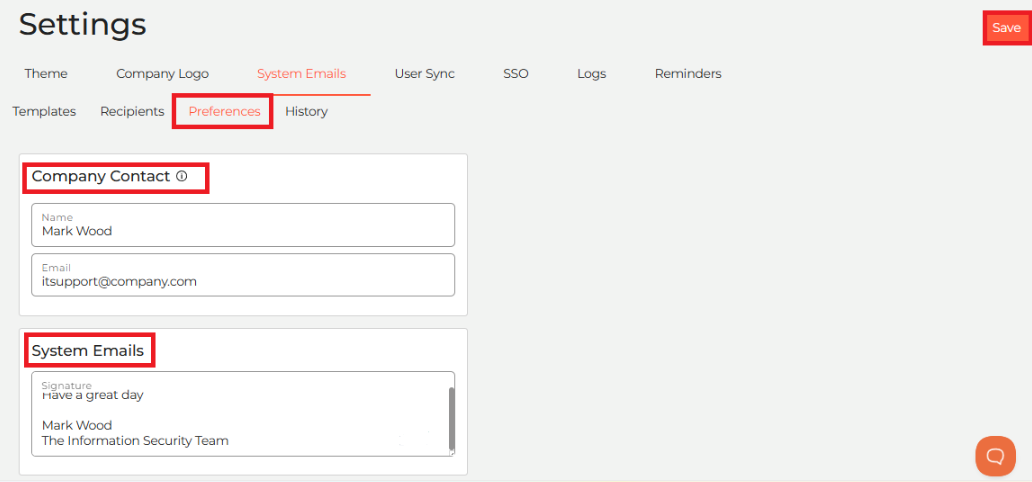Click the Settings page heading
The height and width of the screenshot is (482, 1032).
82,25
